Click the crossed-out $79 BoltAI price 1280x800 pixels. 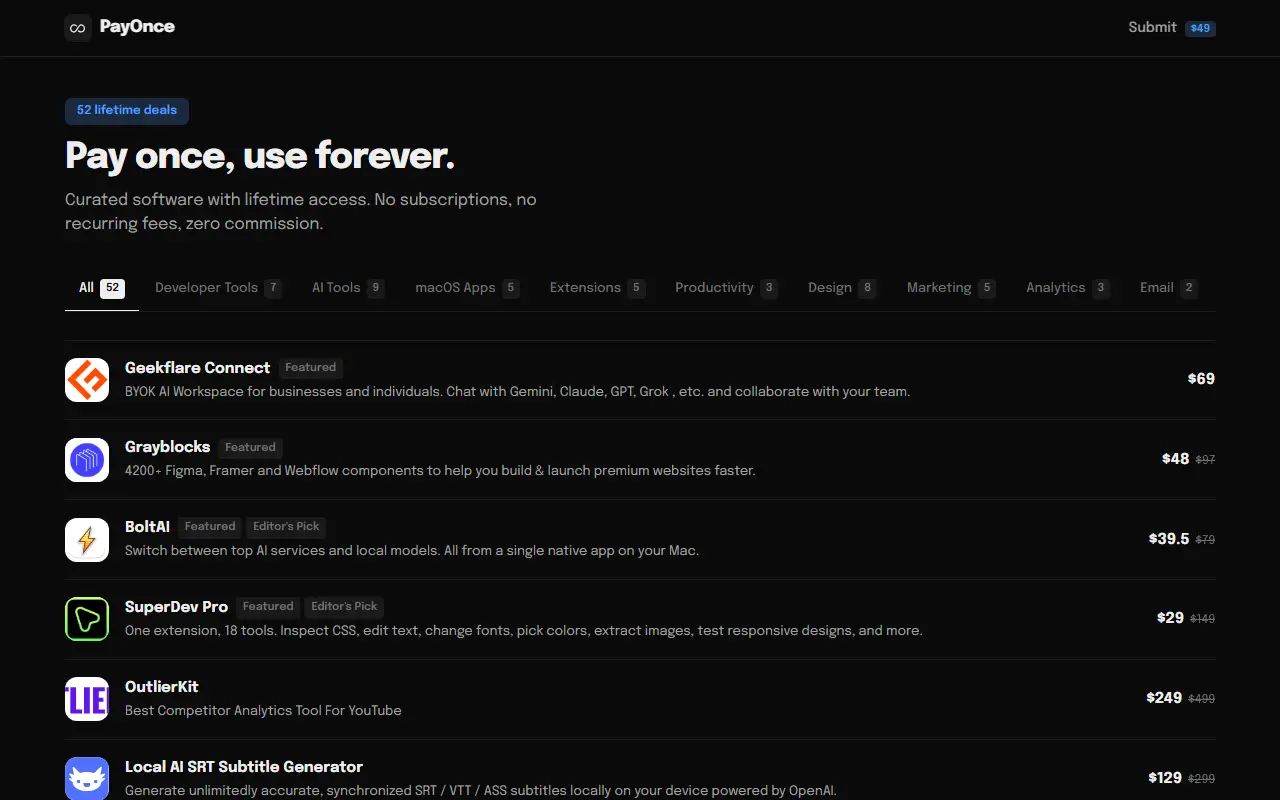[1205, 540]
